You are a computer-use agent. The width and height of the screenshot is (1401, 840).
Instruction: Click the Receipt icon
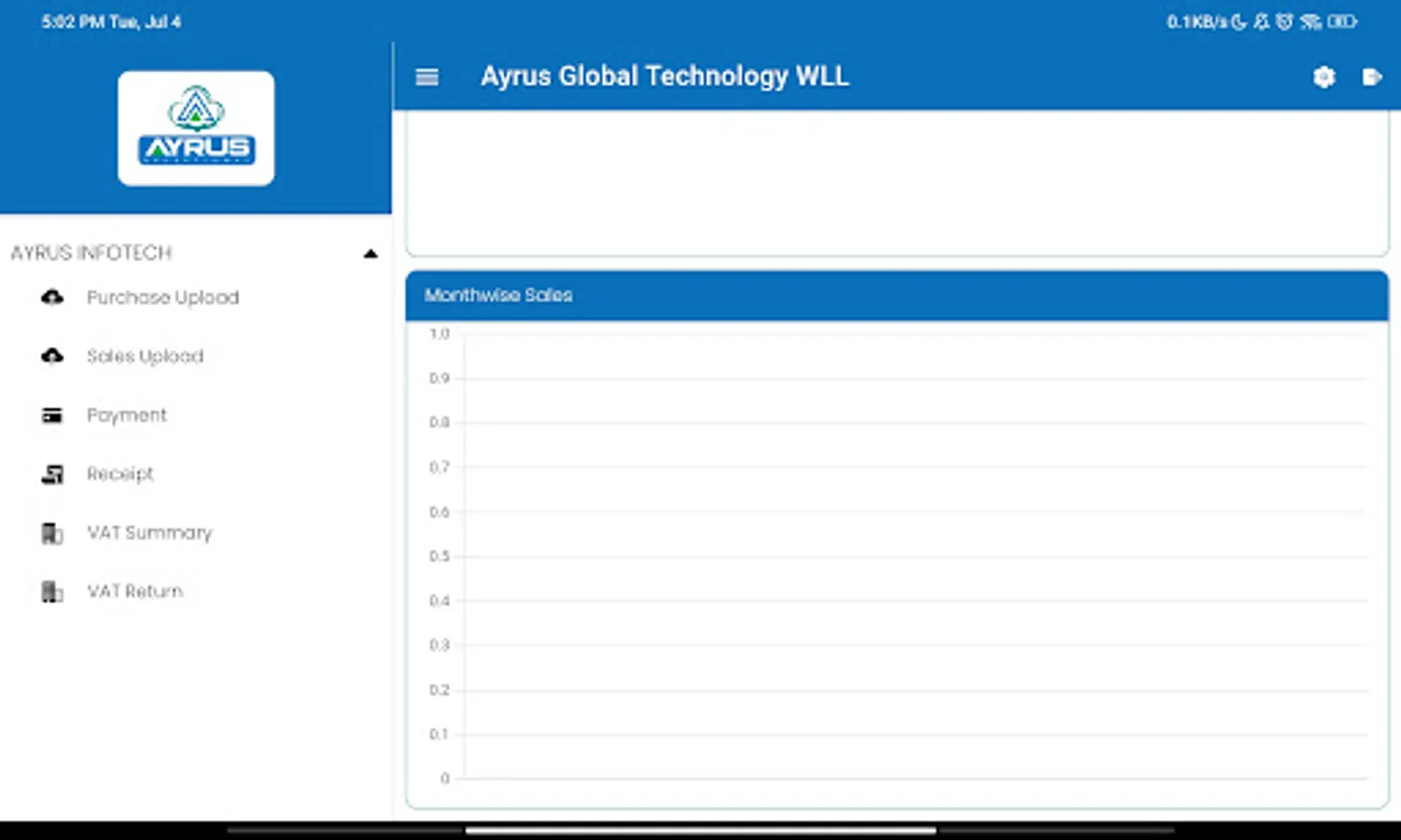click(52, 474)
